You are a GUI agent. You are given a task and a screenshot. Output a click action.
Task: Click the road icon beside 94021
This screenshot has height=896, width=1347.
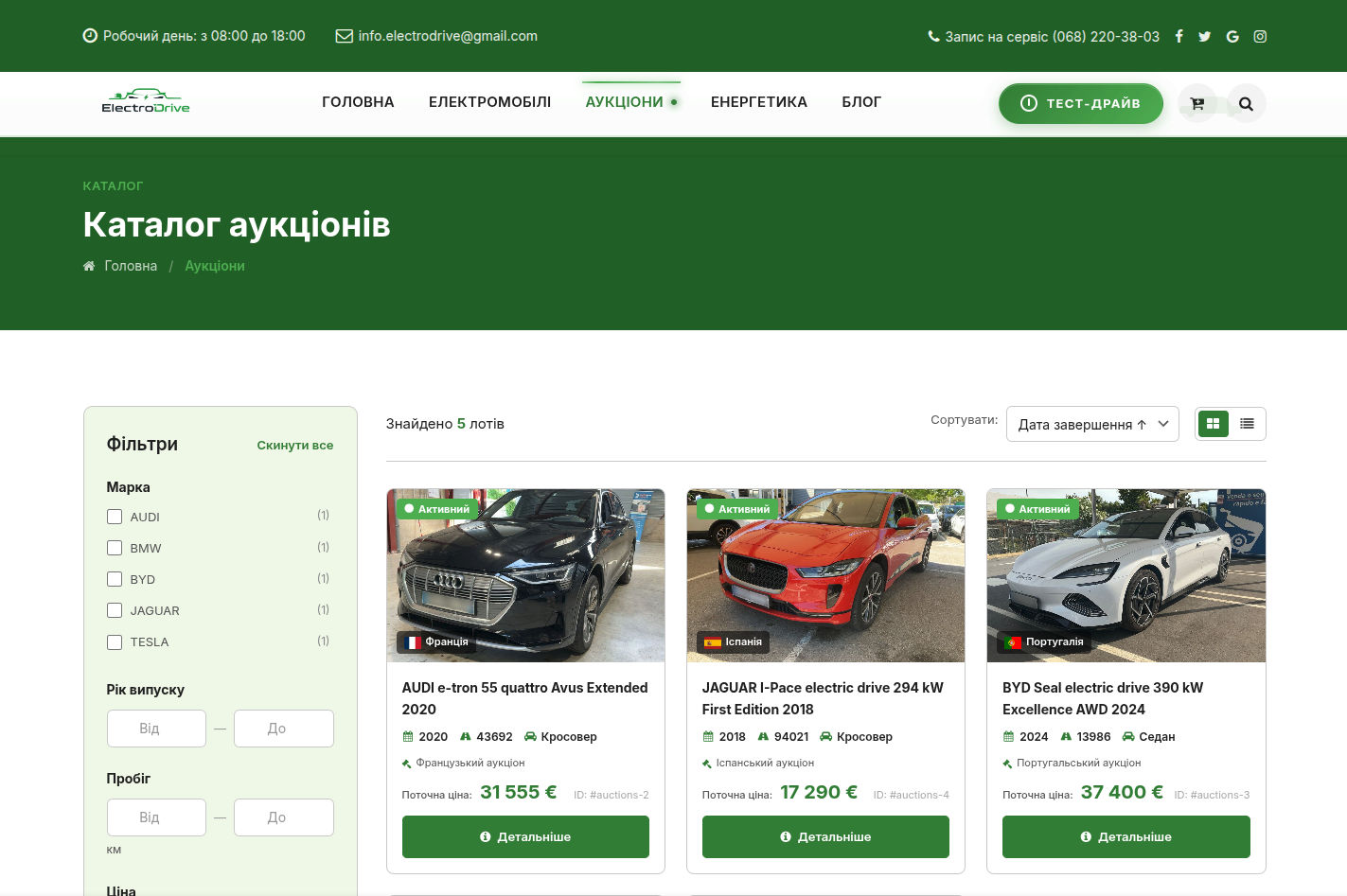[763, 736]
